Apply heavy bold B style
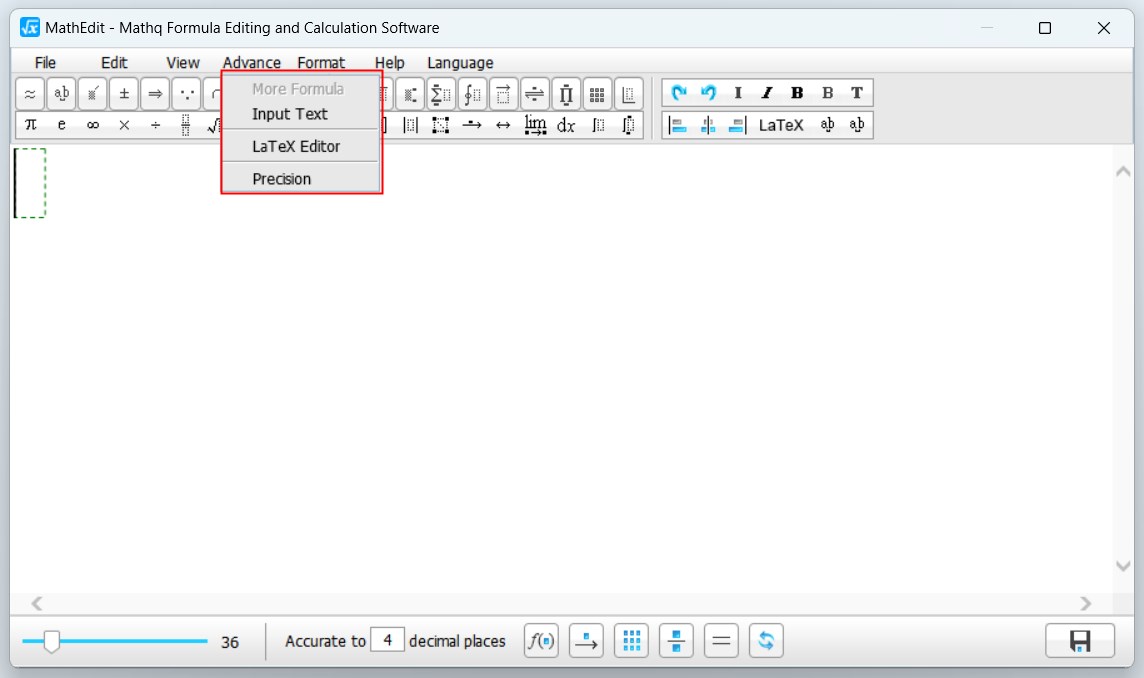This screenshot has height=678, width=1144. point(797,93)
